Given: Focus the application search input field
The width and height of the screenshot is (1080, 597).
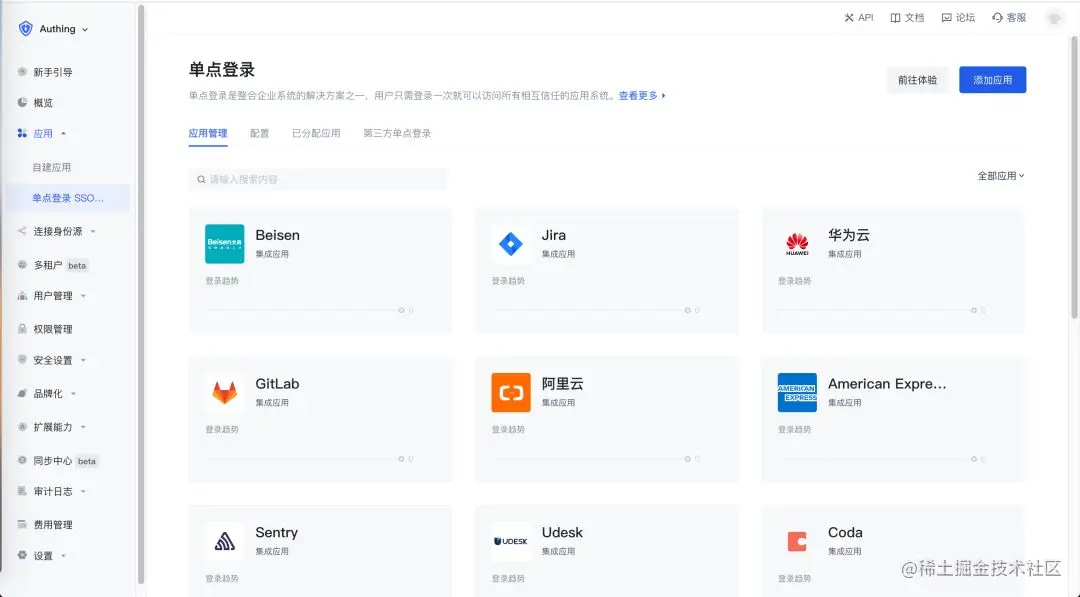Looking at the screenshot, I should coord(318,179).
